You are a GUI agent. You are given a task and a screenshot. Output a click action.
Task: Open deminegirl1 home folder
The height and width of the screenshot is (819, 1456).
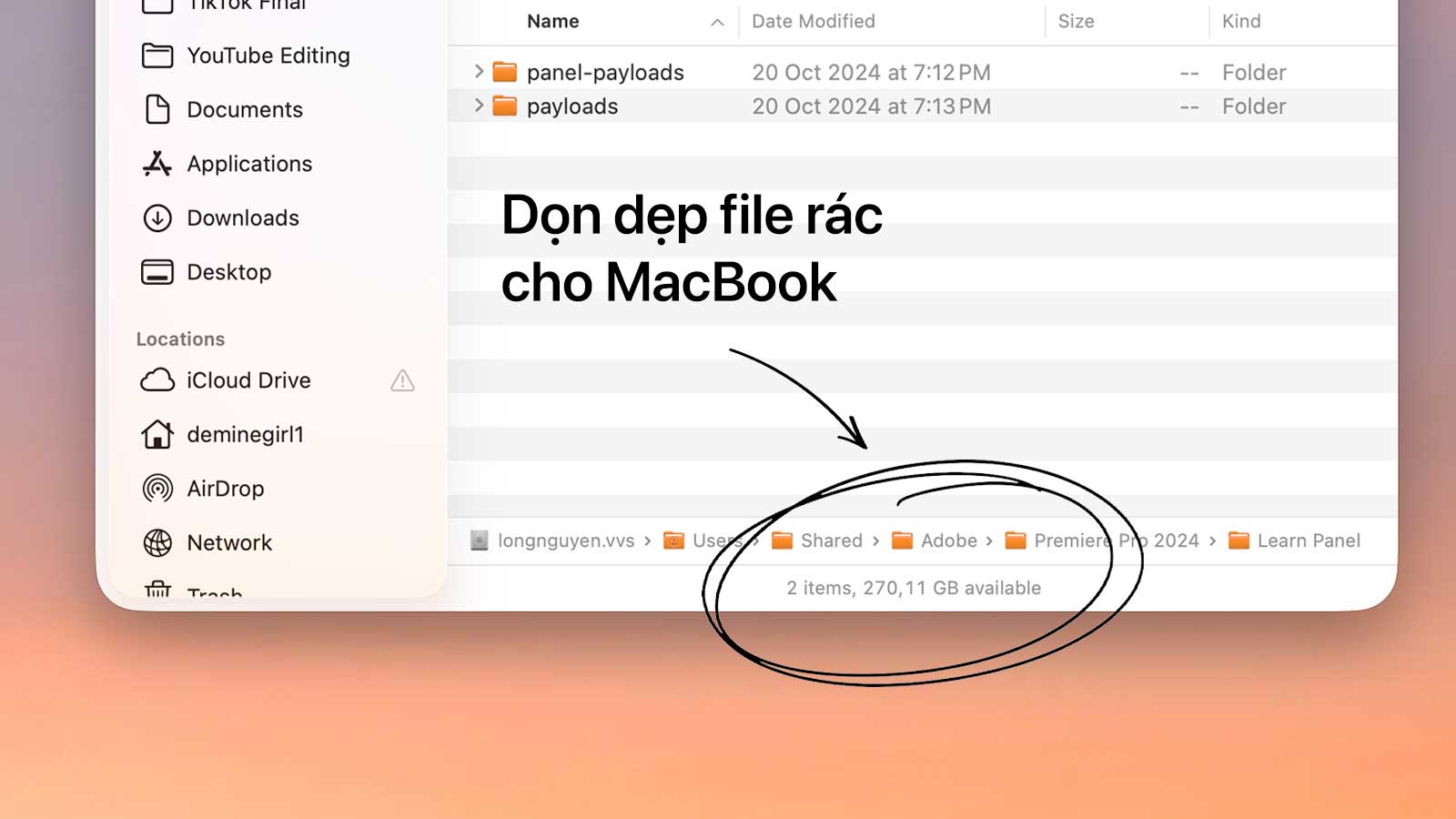[x=244, y=435]
